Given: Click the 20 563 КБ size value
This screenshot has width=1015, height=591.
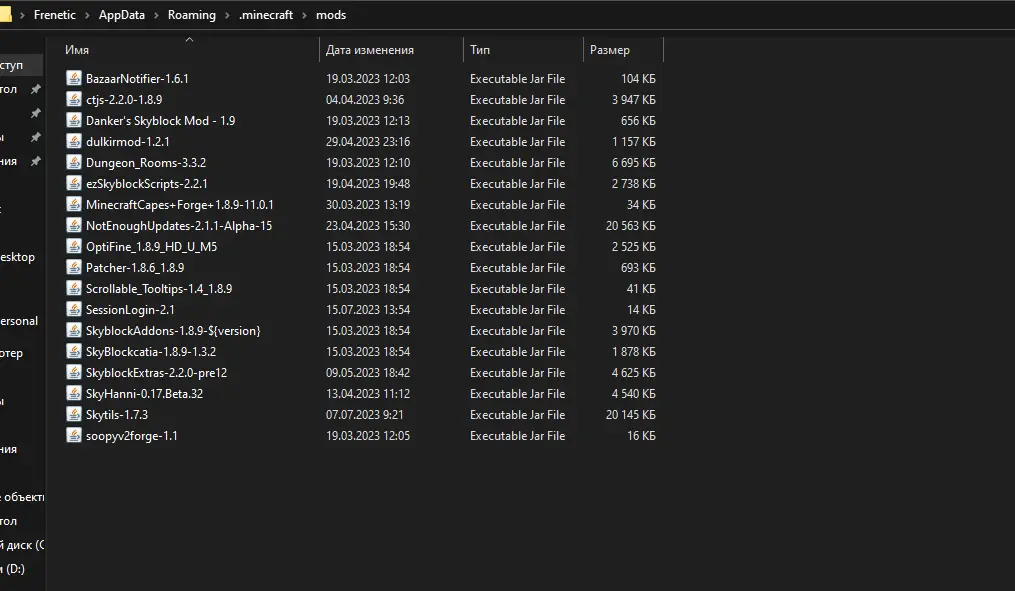Looking at the screenshot, I should pyautogui.click(x=630, y=226).
